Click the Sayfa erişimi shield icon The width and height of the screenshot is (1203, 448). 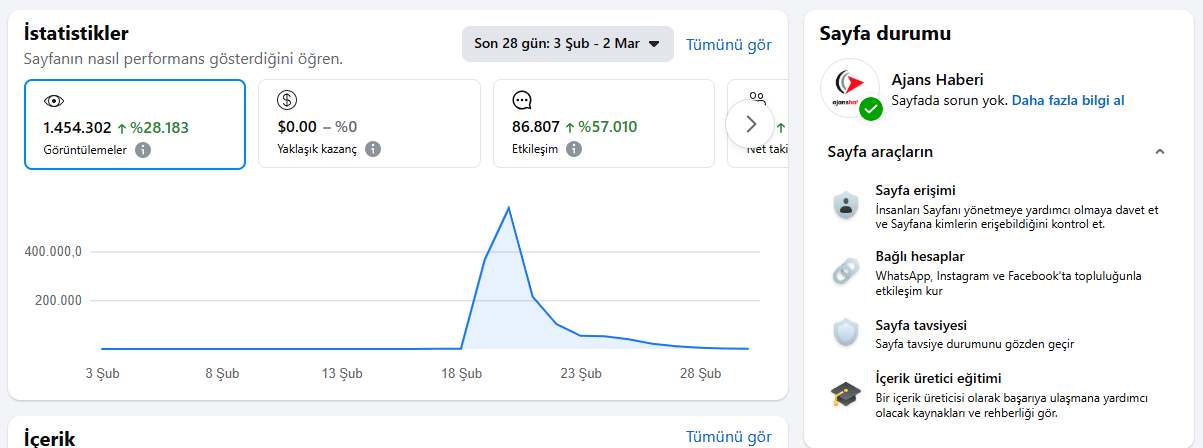coord(846,206)
